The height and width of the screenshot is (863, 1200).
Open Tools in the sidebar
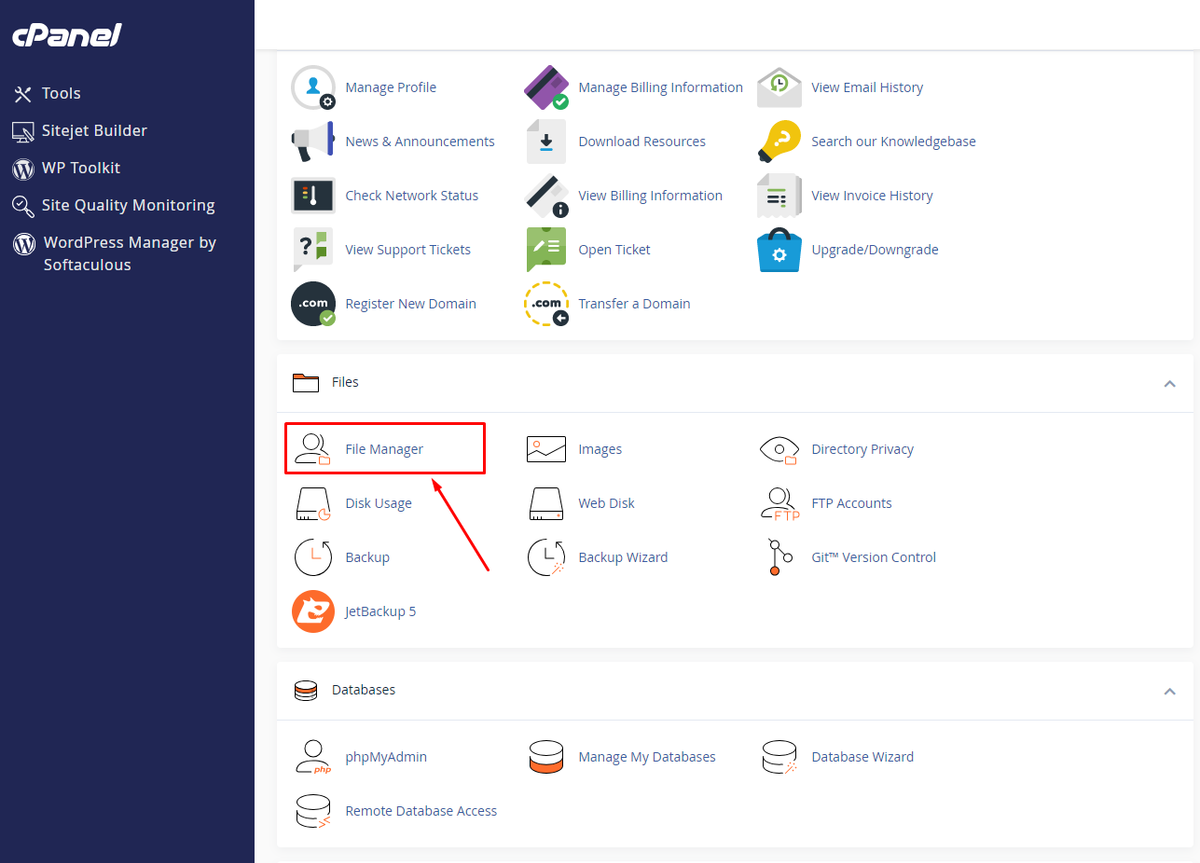[x=61, y=93]
